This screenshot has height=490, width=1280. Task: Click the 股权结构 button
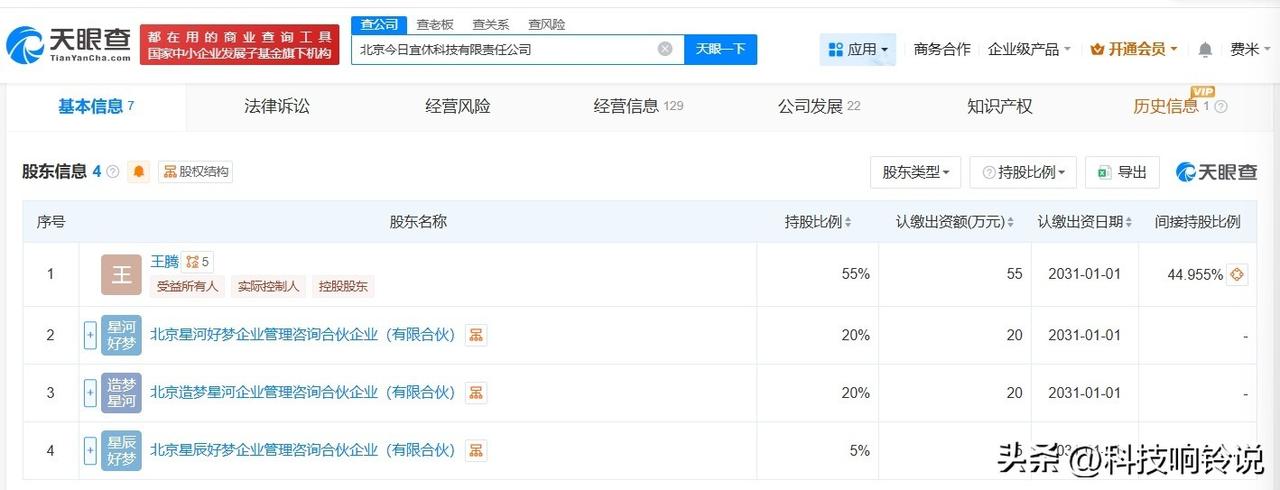click(x=195, y=172)
